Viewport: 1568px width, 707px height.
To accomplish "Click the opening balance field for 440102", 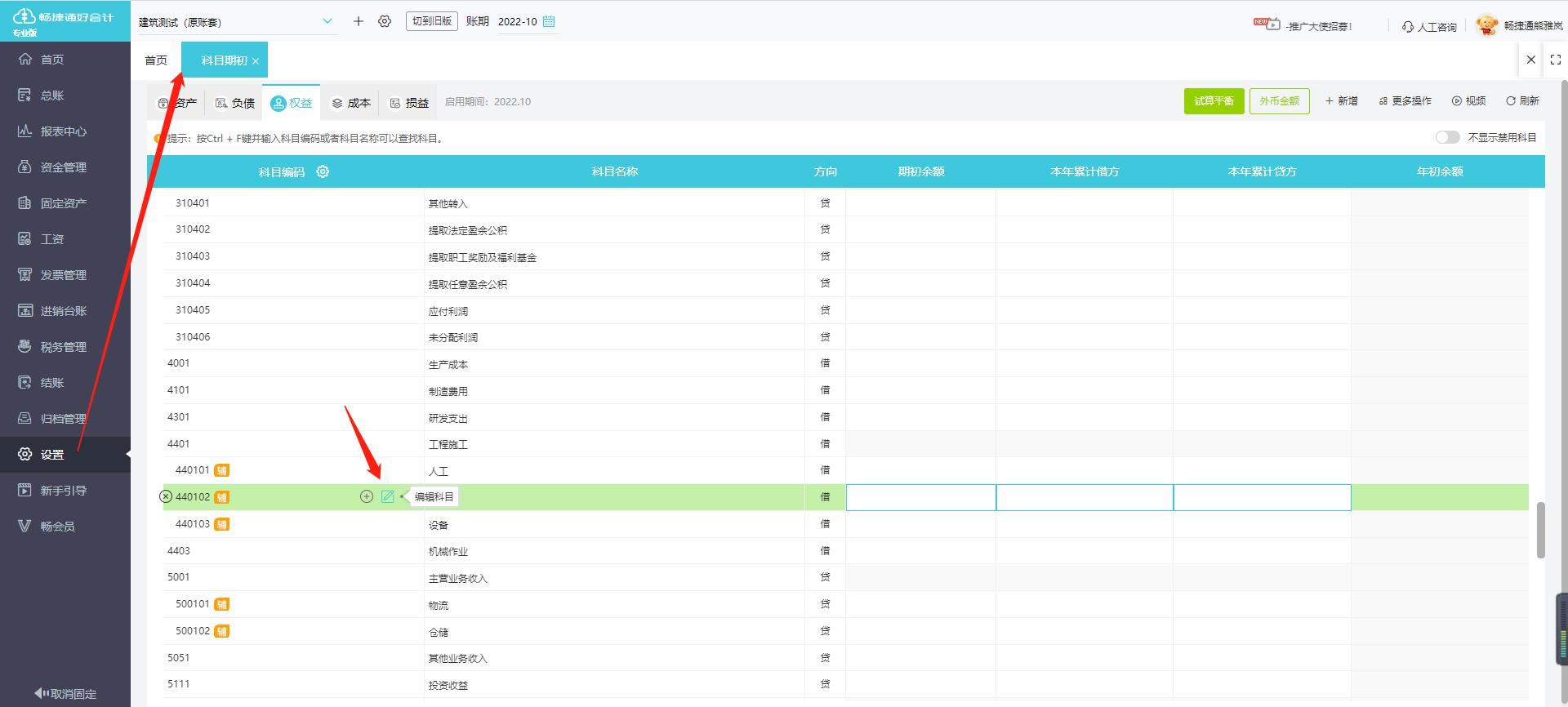I will click(920, 497).
